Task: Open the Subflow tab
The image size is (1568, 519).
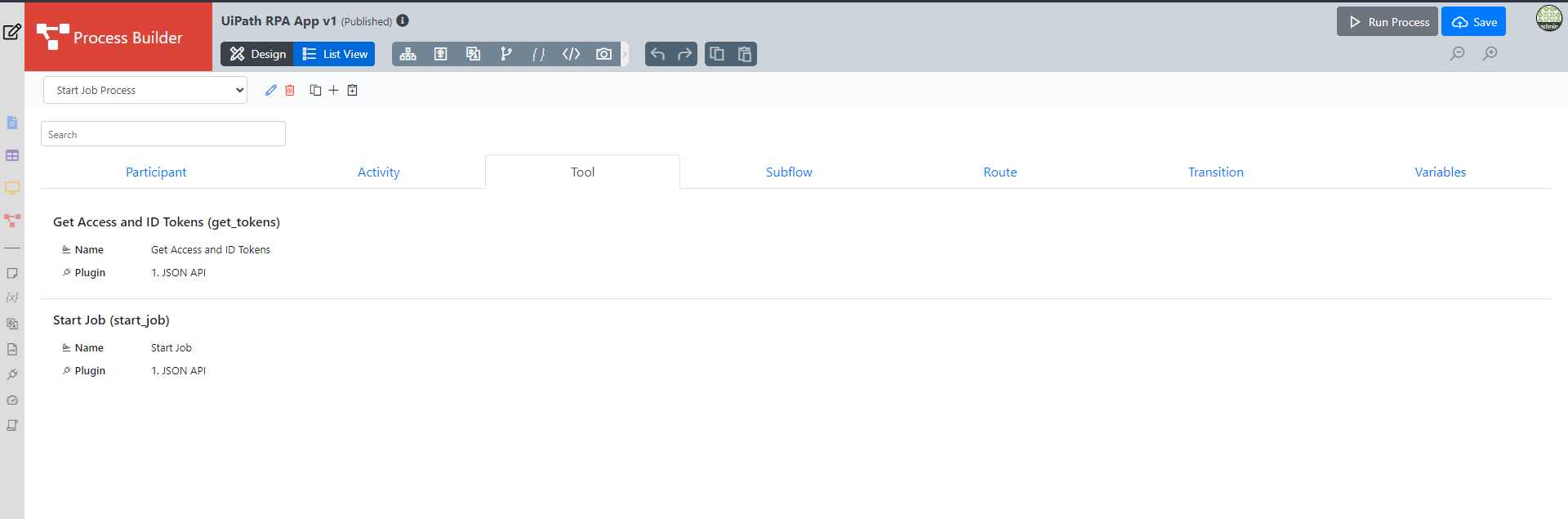Action: 789,172
